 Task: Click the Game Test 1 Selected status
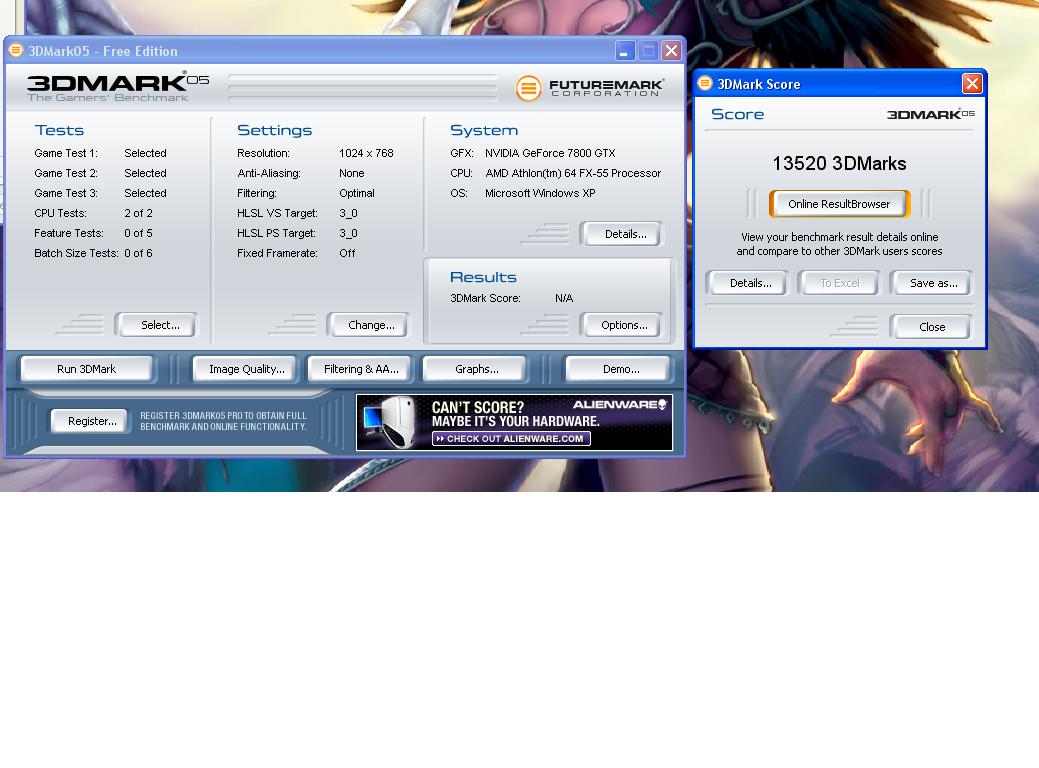click(x=145, y=153)
